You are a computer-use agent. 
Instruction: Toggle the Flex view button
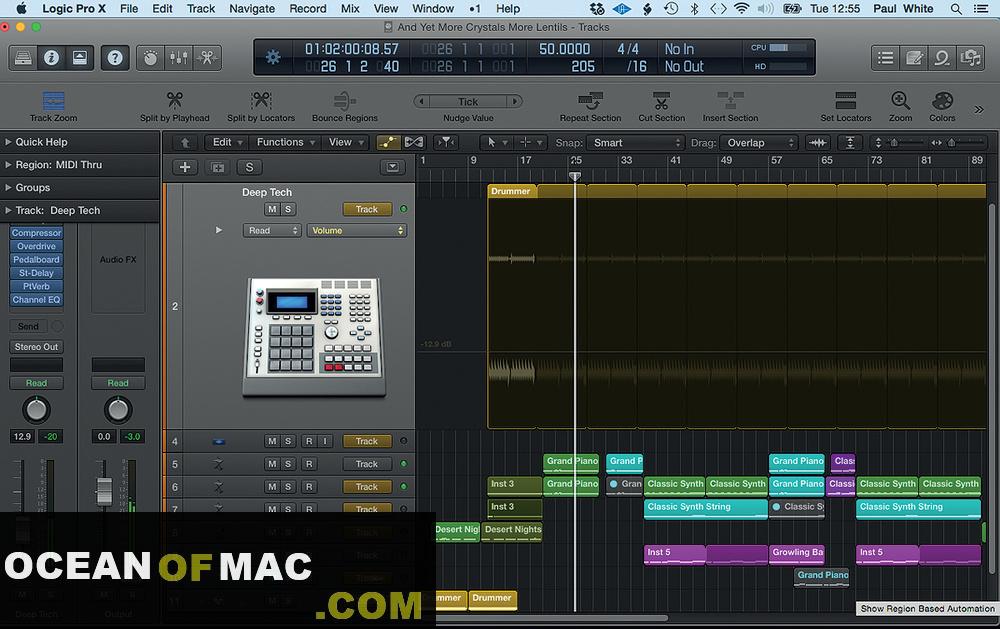pos(413,142)
